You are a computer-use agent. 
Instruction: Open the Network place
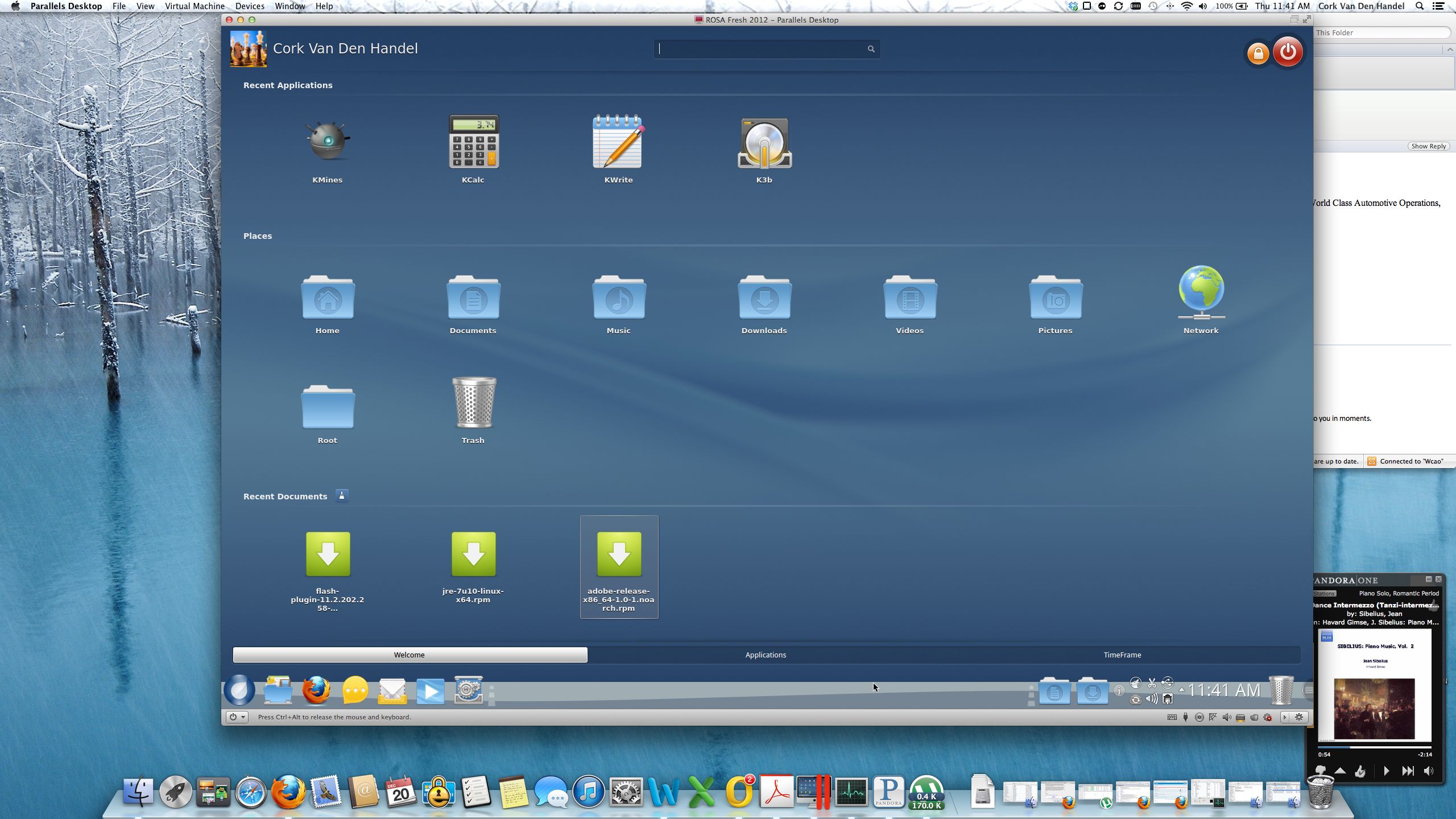pos(1201,293)
